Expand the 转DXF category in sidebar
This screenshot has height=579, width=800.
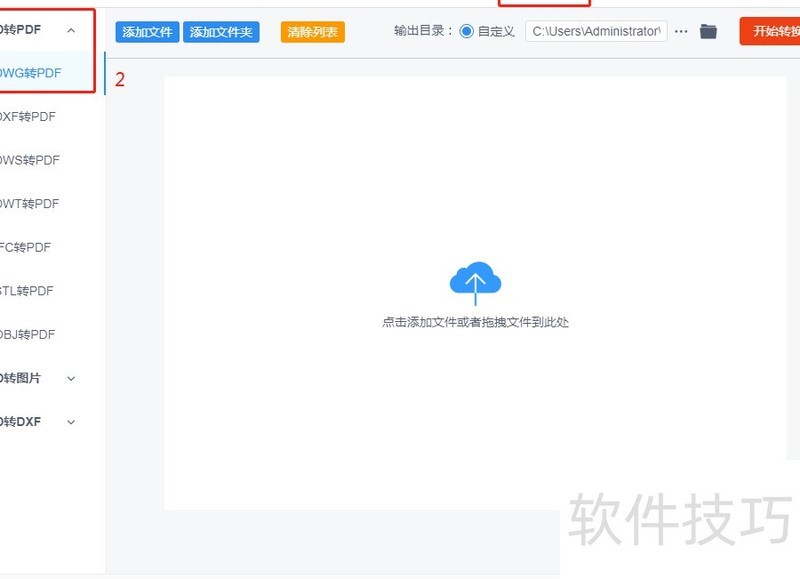click(x=69, y=421)
